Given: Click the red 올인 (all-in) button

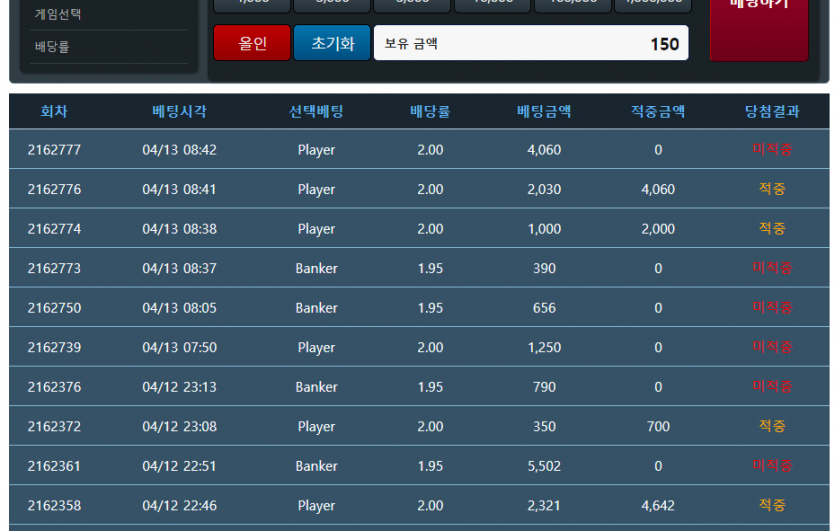Looking at the screenshot, I should [x=252, y=43].
